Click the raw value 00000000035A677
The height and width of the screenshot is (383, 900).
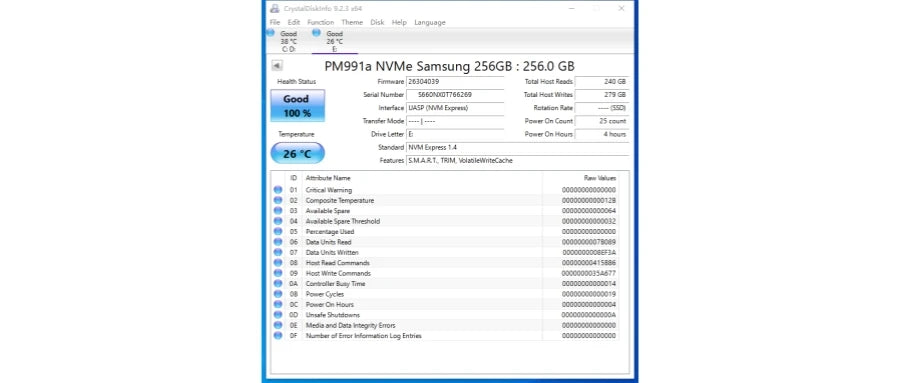(x=589, y=273)
